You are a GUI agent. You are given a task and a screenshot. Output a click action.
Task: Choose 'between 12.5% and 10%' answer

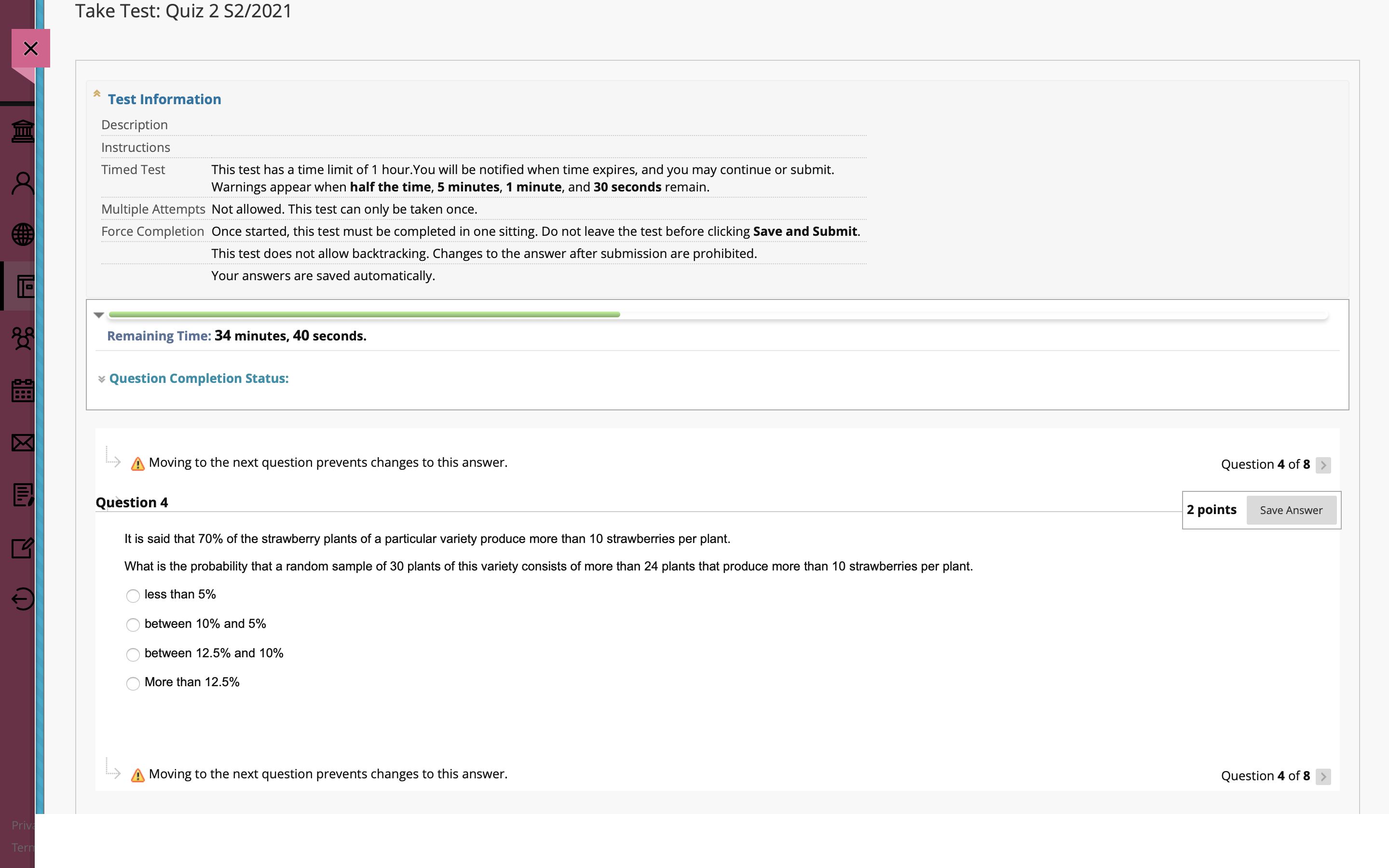tap(133, 654)
